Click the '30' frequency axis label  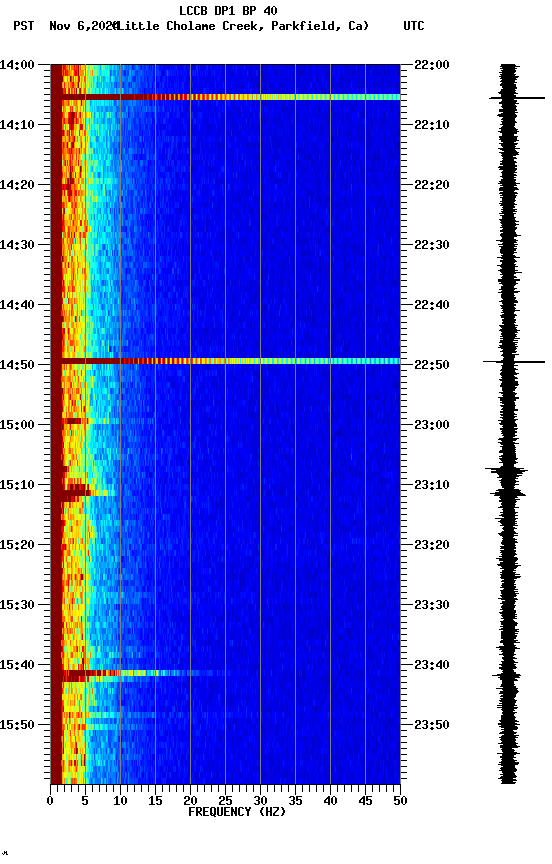[260, 801]
